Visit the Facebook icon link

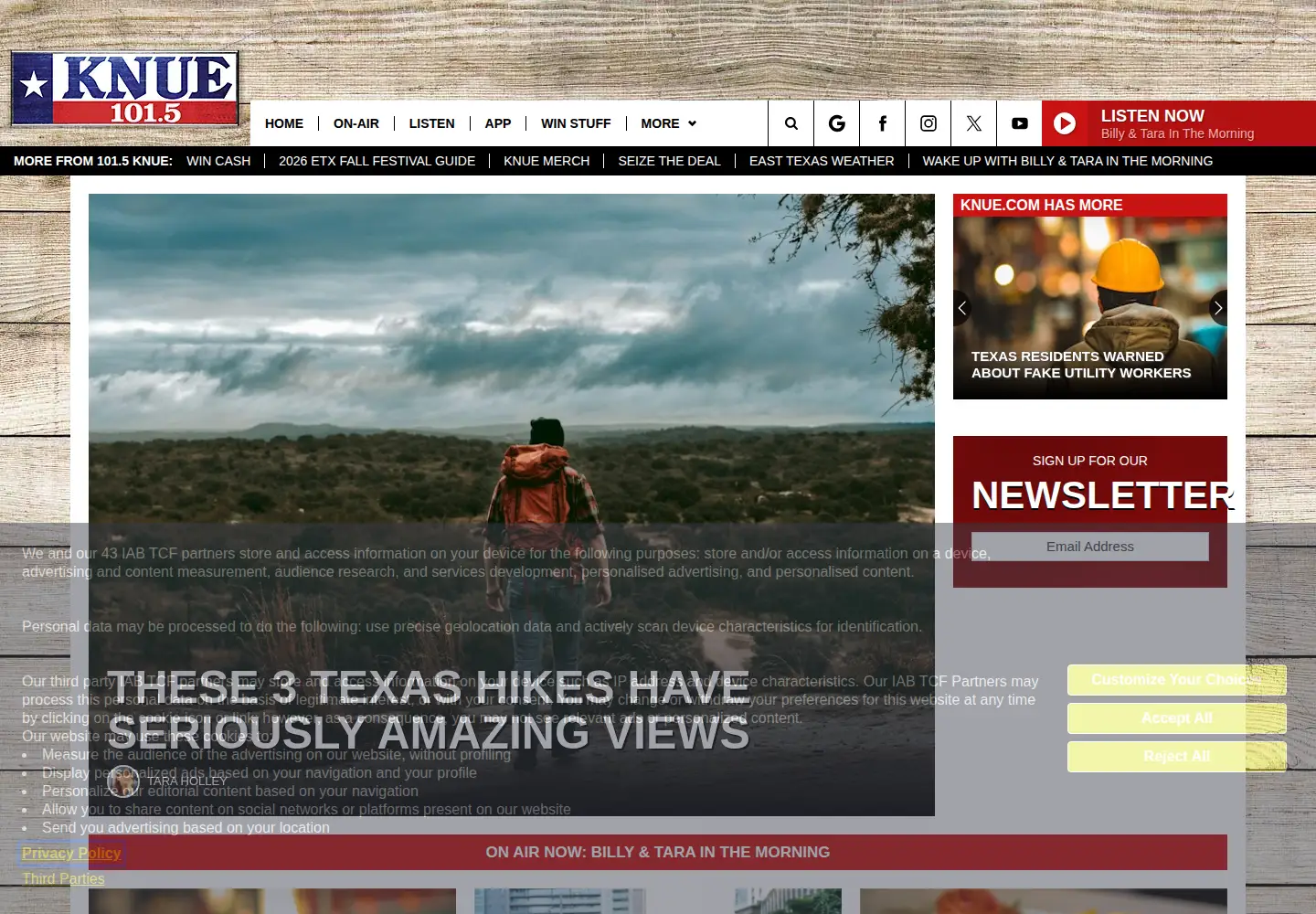(883, 123)
